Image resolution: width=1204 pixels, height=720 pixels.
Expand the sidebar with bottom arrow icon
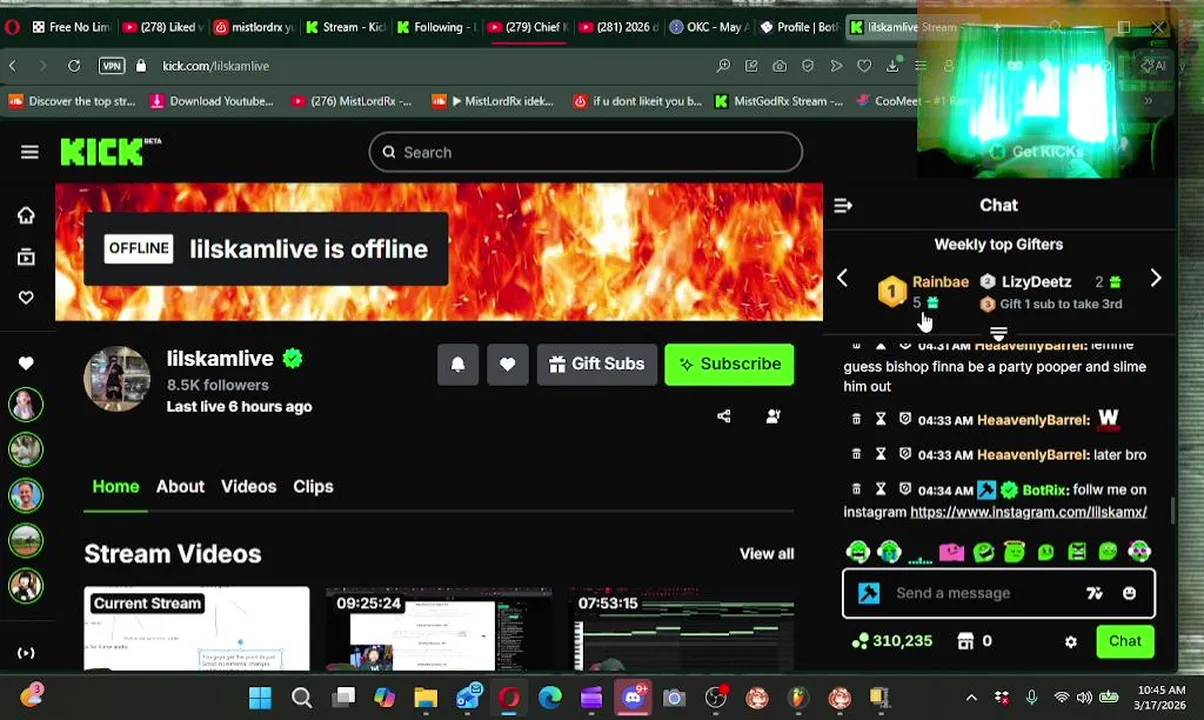point(26,653)
